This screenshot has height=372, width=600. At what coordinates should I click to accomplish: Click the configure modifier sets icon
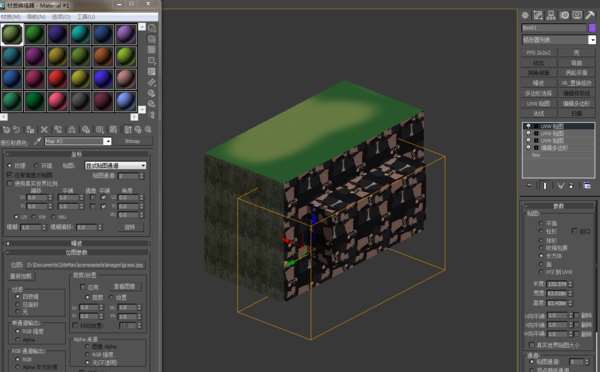pyautogui.click(x=587, y=186)
